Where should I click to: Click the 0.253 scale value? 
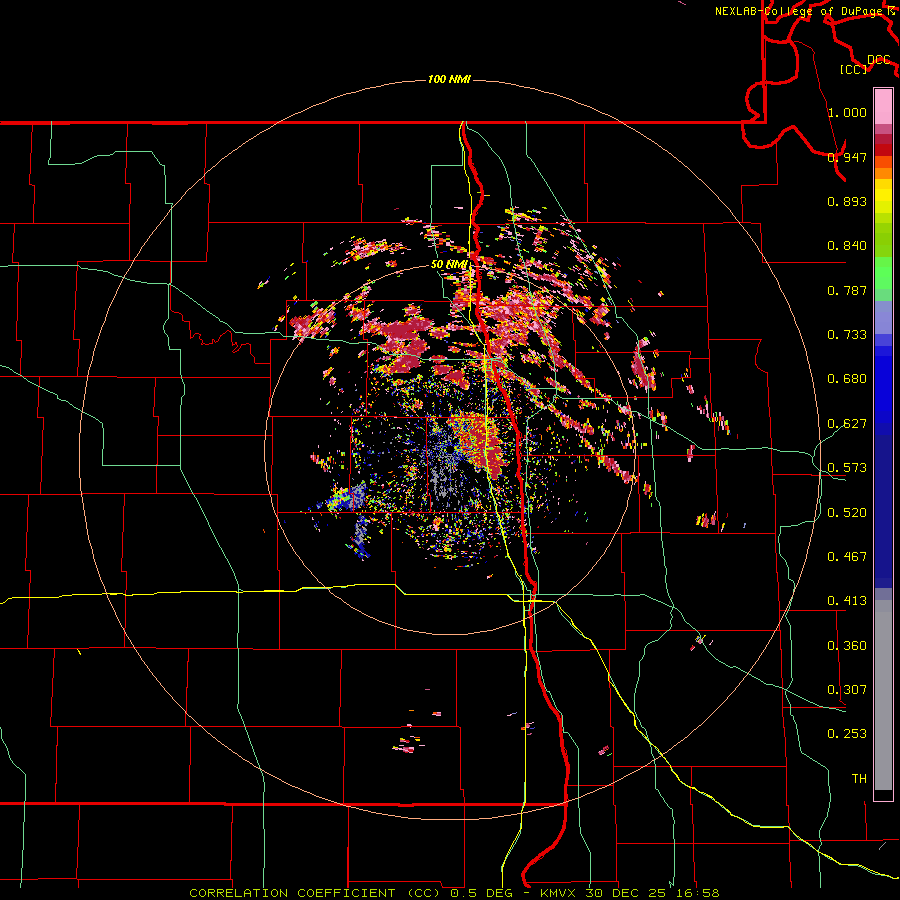(x=847, y=734)
